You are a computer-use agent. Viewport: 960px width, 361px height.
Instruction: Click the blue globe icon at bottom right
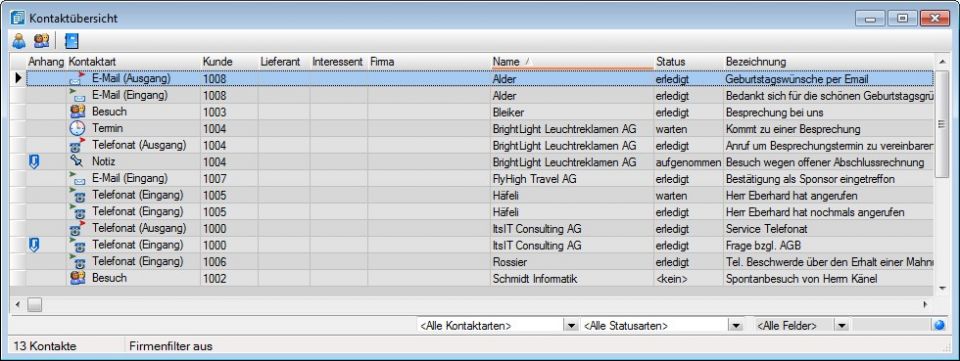940,326
